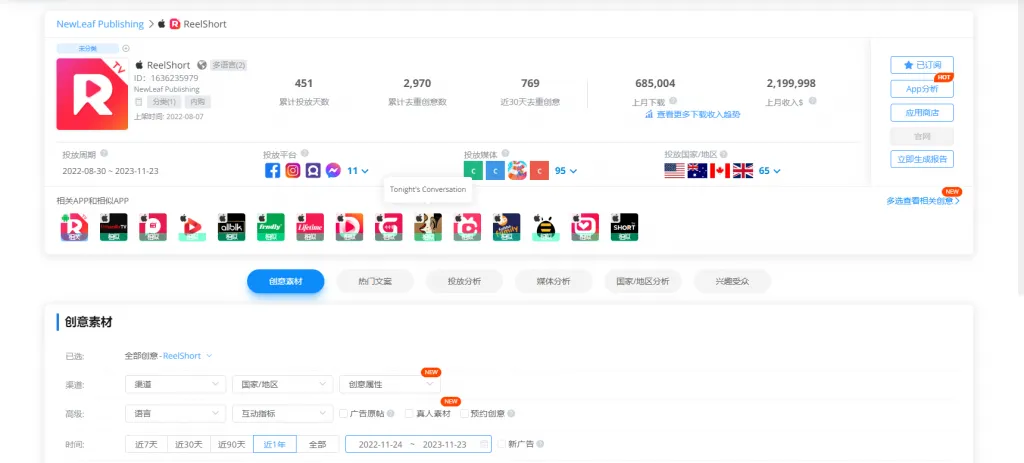Select the 近30天 time range
The height and width of the screenshot is (463, 1024).
189,444
